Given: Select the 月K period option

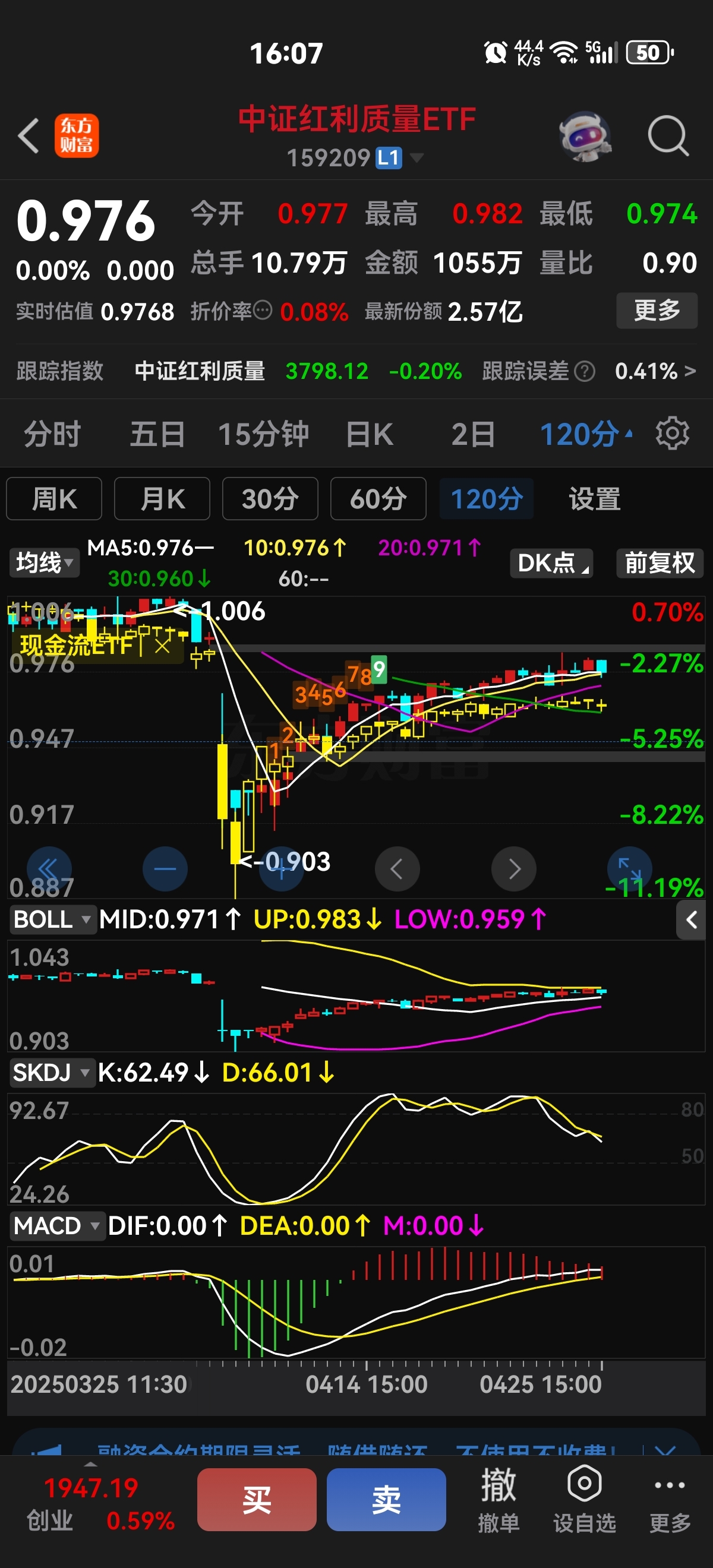Looking at the screenshot, I should pos(162,498).
